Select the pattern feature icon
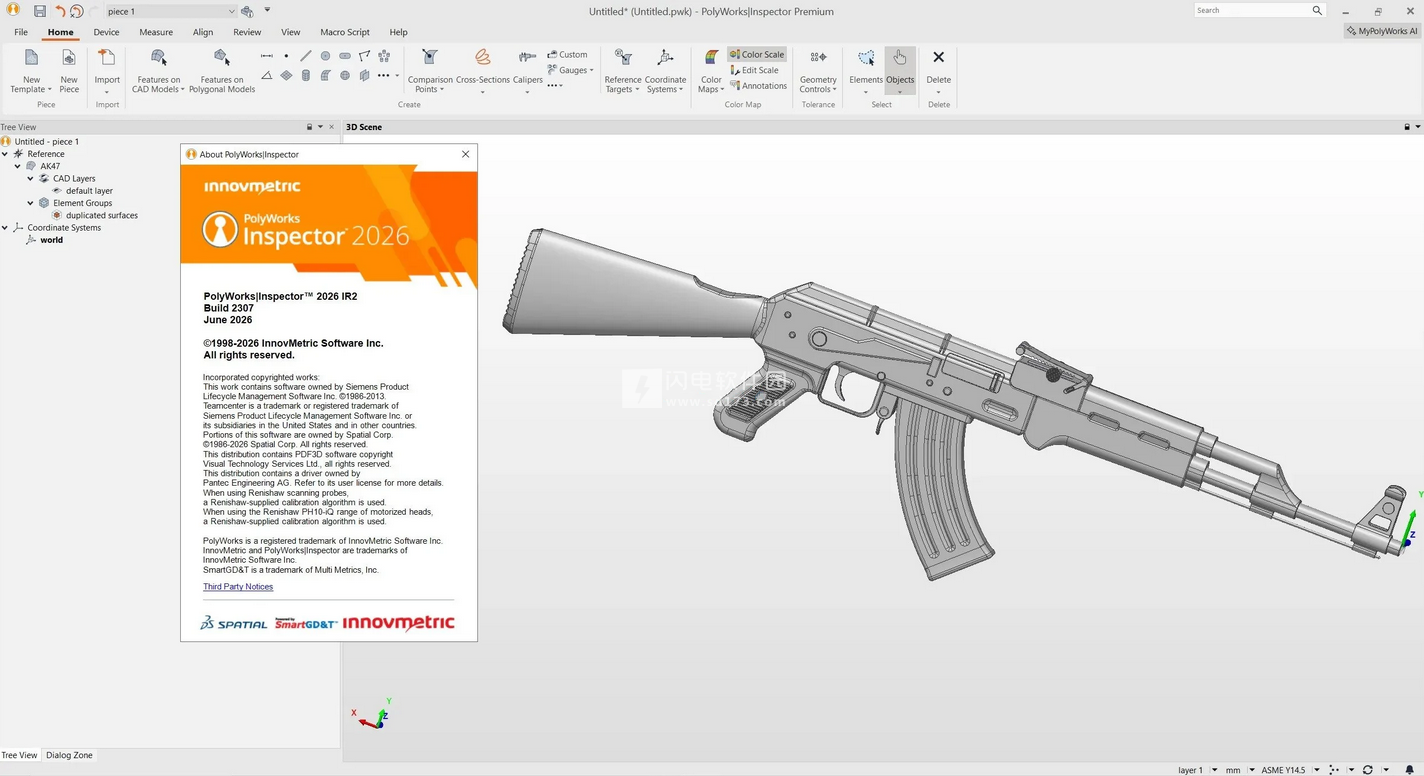Viewport: 1424px width, 776px height. [384, 56]
